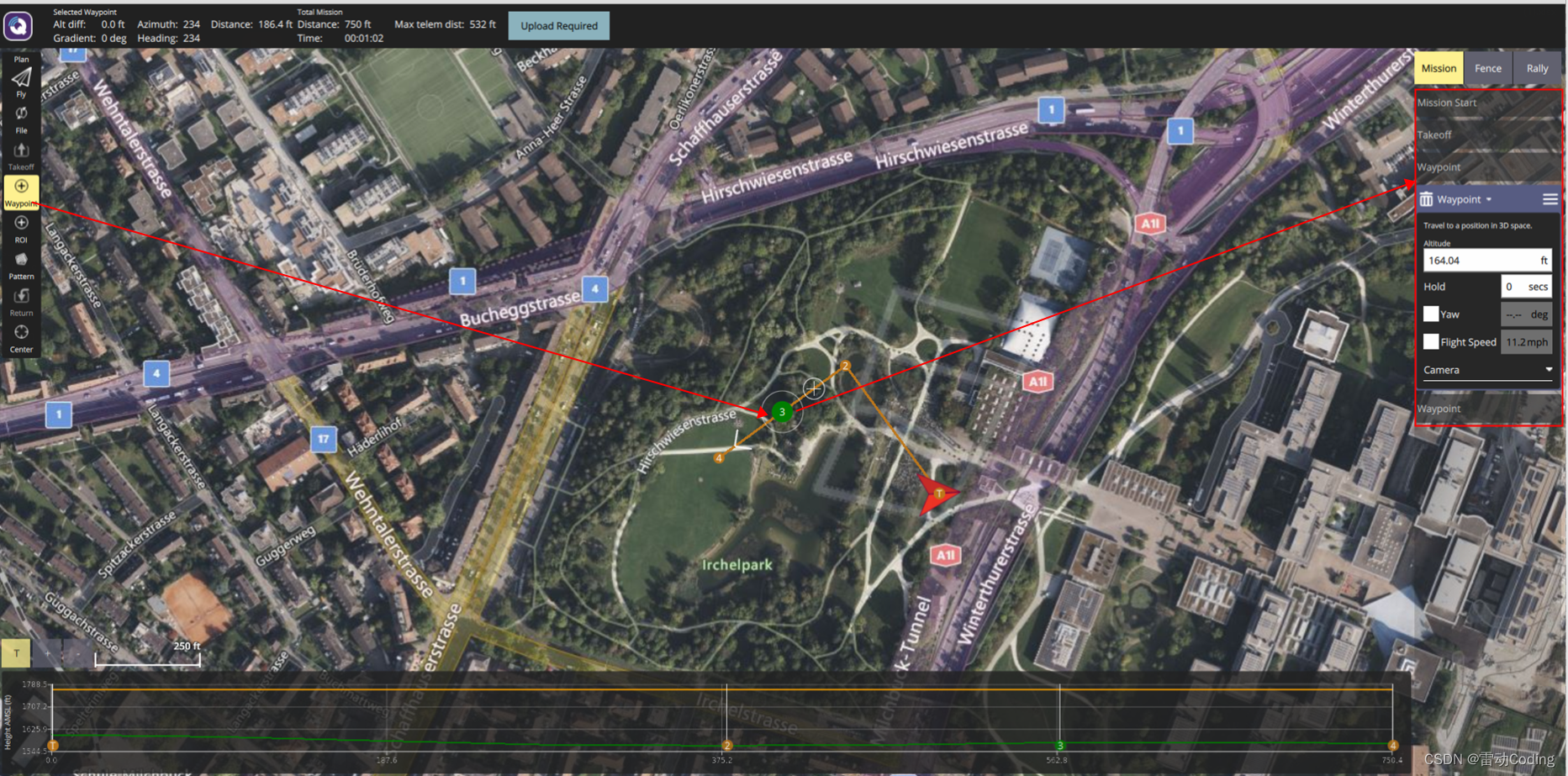Click the Upload Required button

pyautogui.click(x=559, y=26)
